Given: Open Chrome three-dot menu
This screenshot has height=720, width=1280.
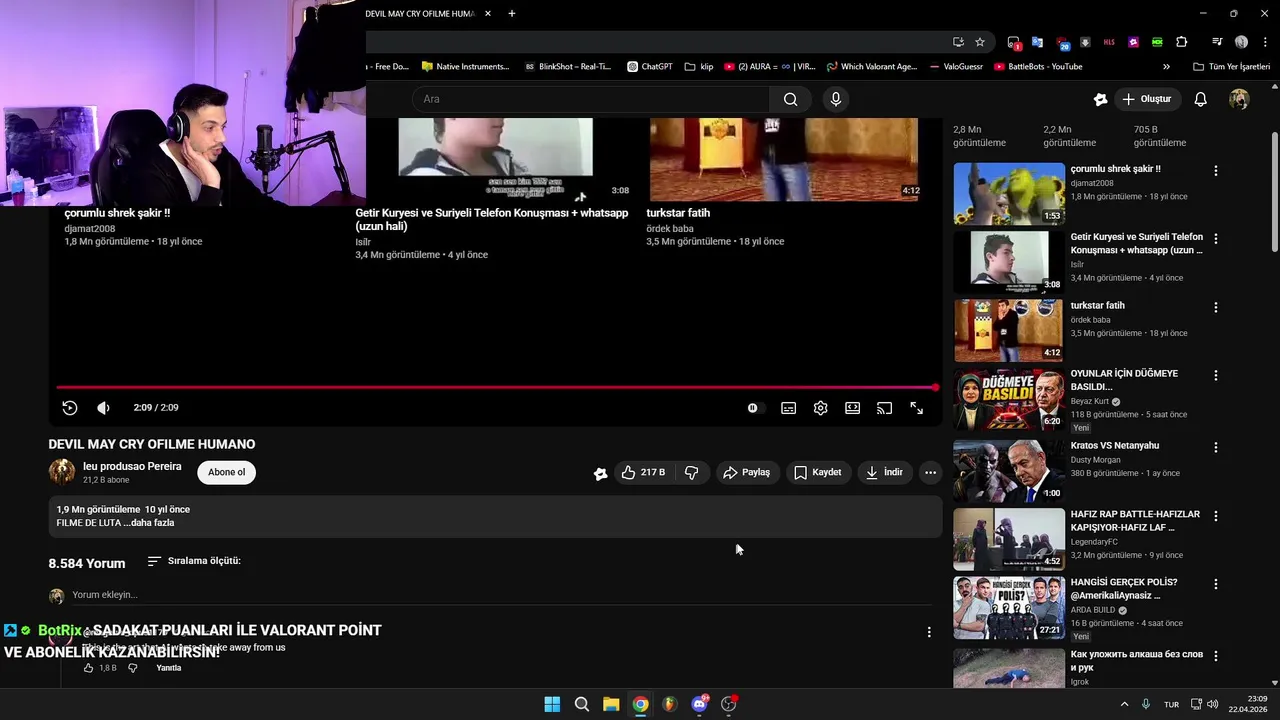Looking at the screenshot, I should point(1265,42).
